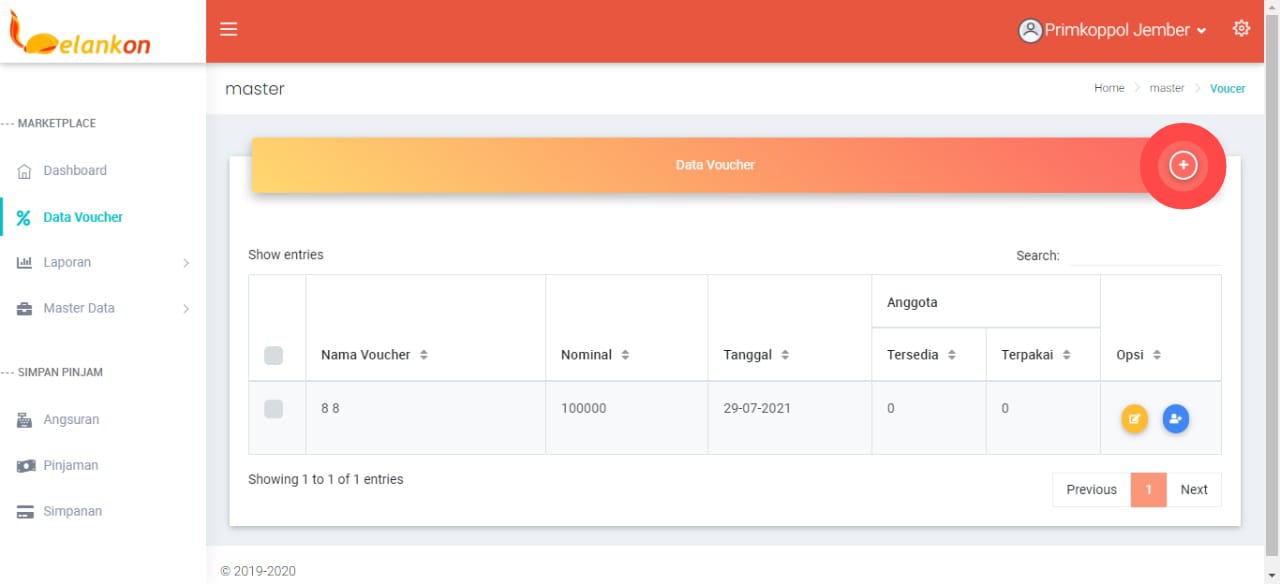Click the Home breadcrumb link
The height and width of the screenshot is (584, 1280).
[x=1109, y=88]
